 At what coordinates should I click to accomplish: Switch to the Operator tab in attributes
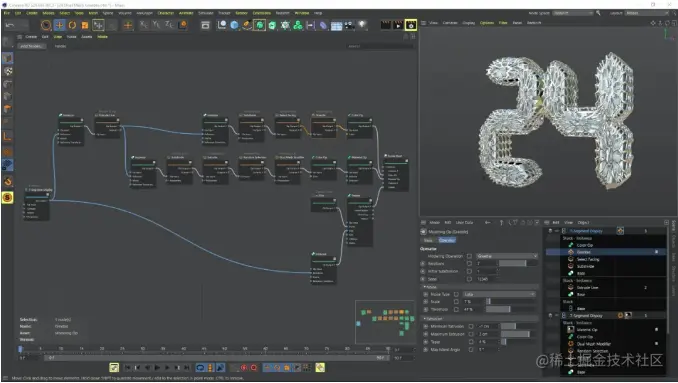(x=447, y=240)
